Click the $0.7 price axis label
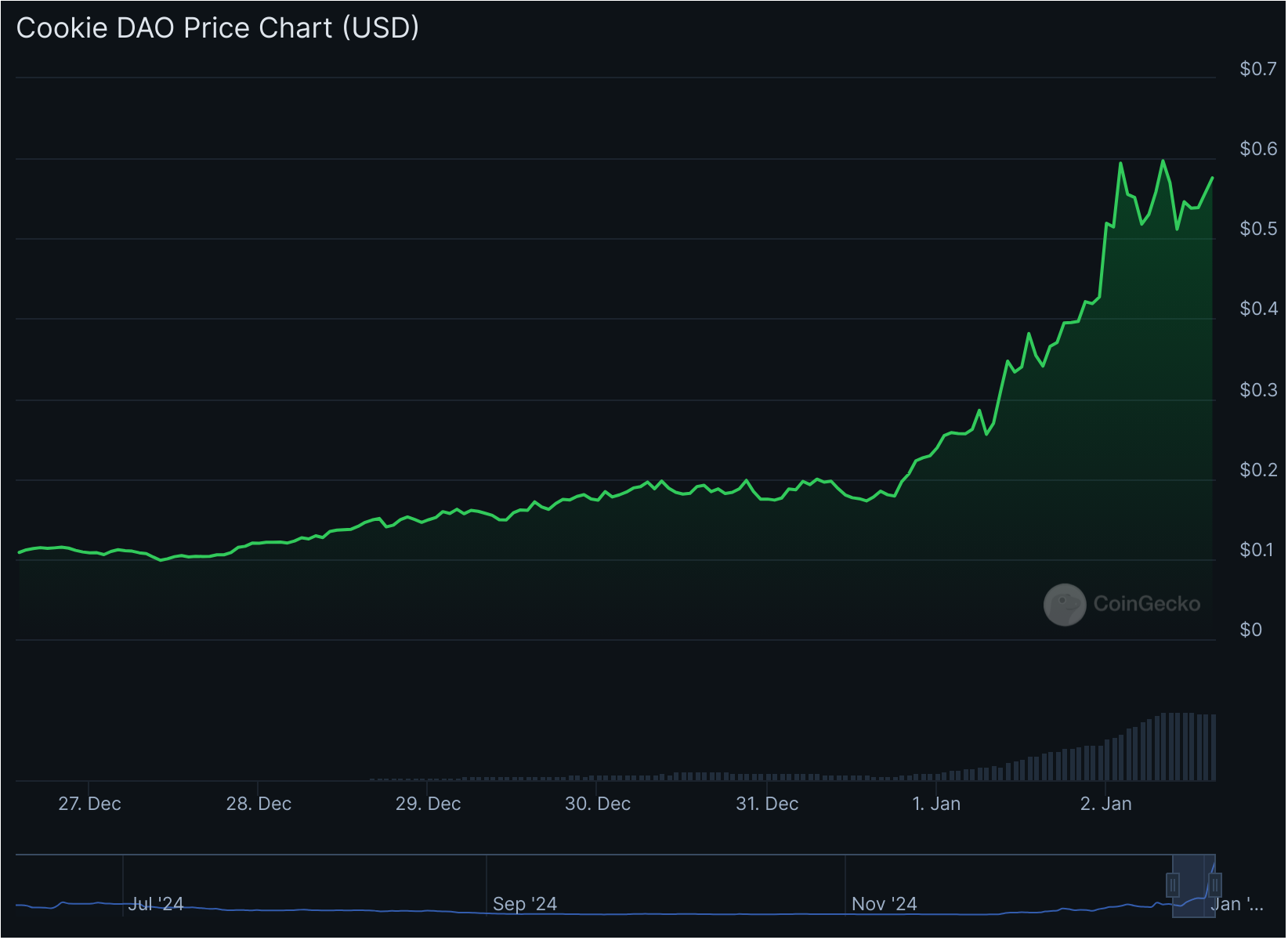 point(1258,69)
